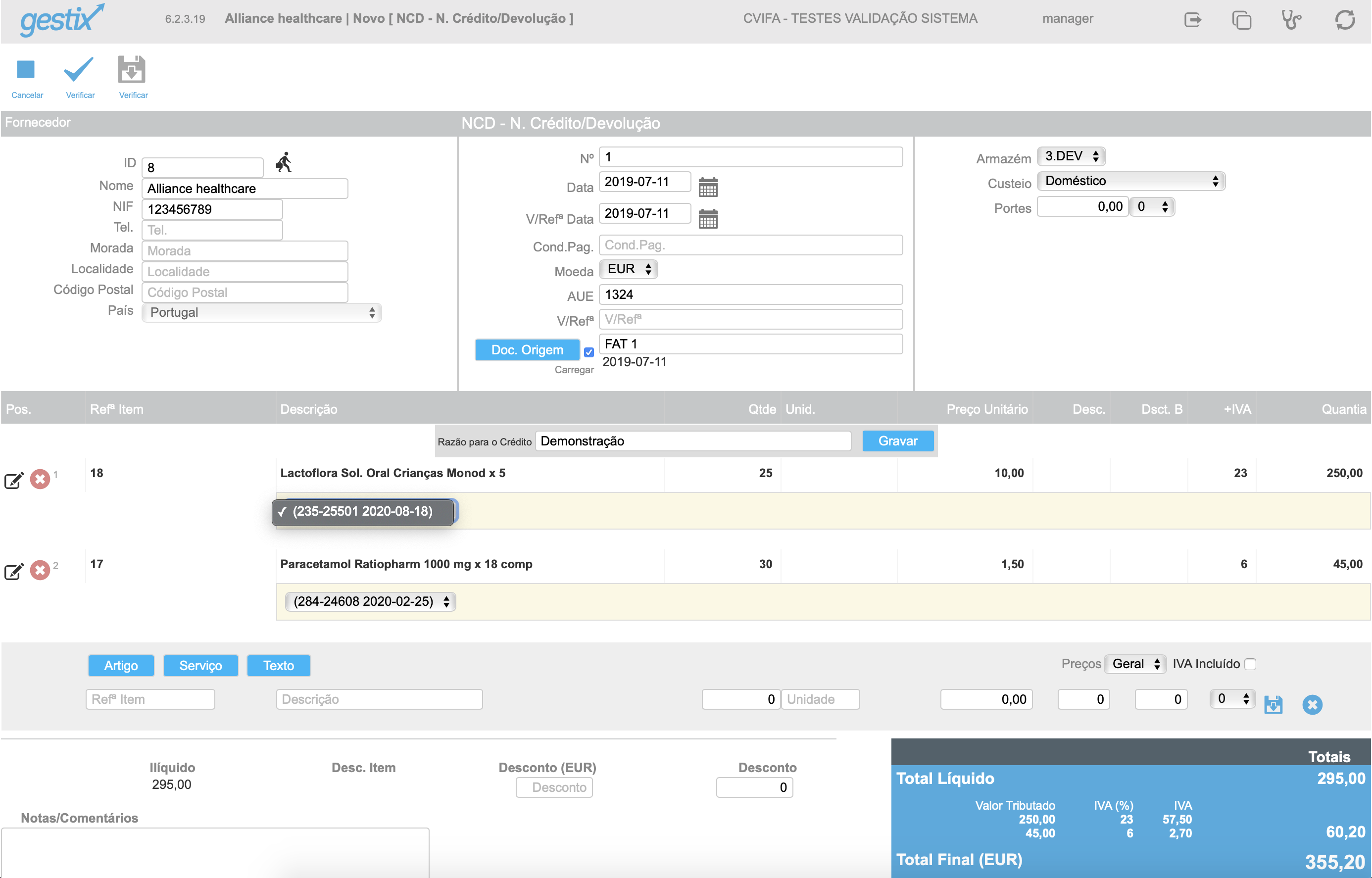Save new item line with blue disk icon
Image resolution: width=1372 pixels, height=878 pixels.
point(1274,705)
